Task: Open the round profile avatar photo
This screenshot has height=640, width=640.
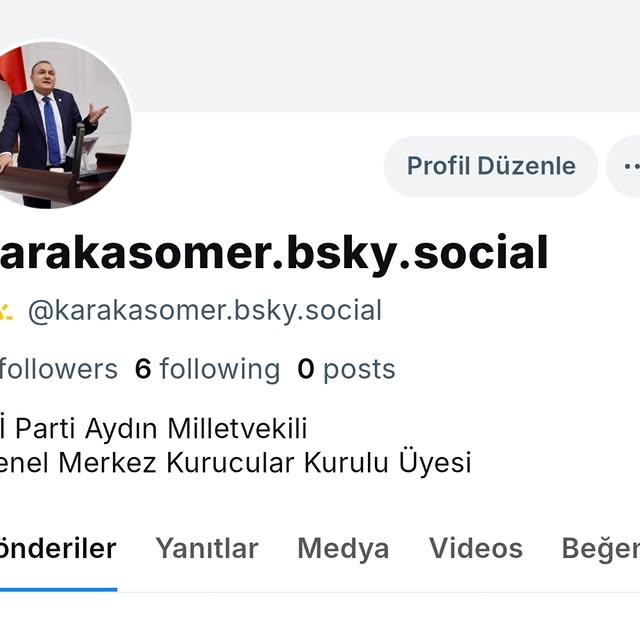Action: [x=62, y=124]
